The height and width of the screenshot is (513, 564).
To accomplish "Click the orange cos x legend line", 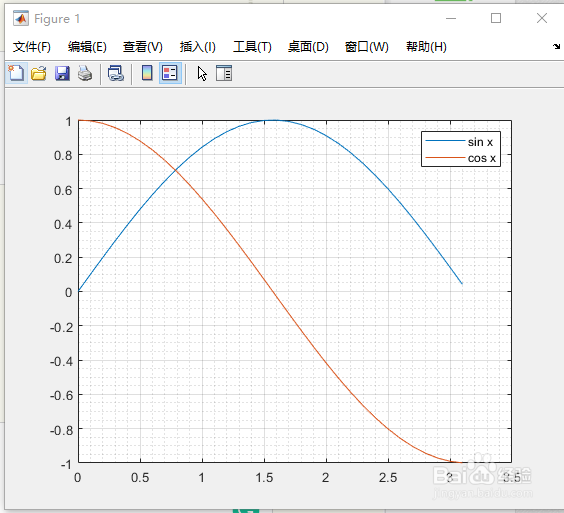I will [x=445, y=158].
